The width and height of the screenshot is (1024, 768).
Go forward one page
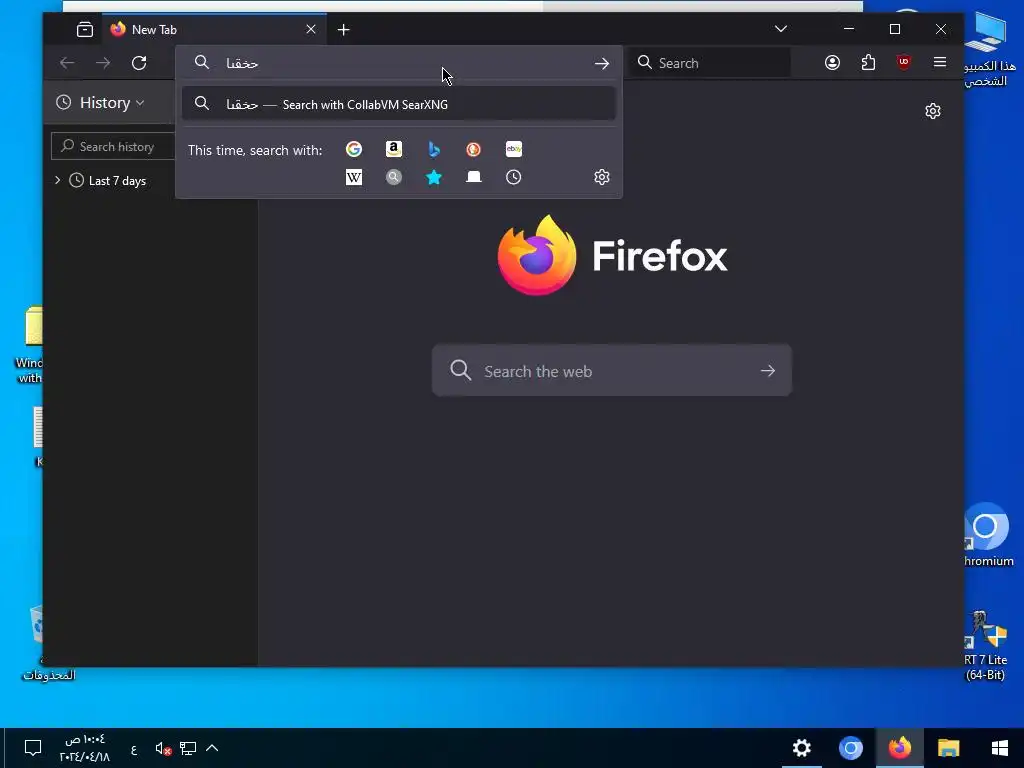click(x=103, y=63)
